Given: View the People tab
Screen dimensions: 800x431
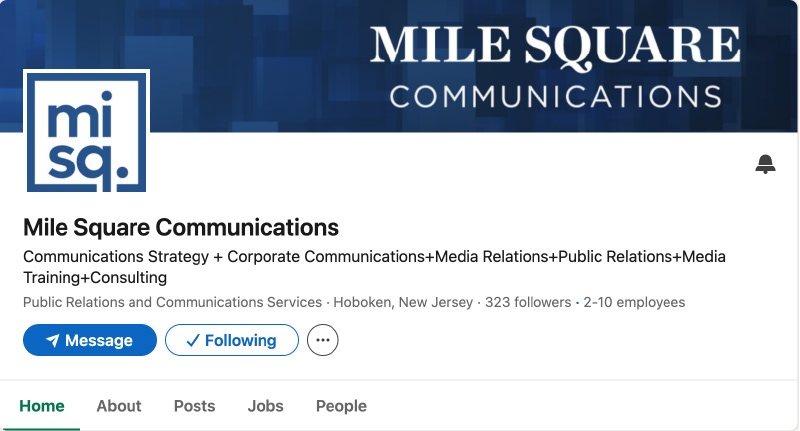Looking at the screenshot, I should coord(341,406).
